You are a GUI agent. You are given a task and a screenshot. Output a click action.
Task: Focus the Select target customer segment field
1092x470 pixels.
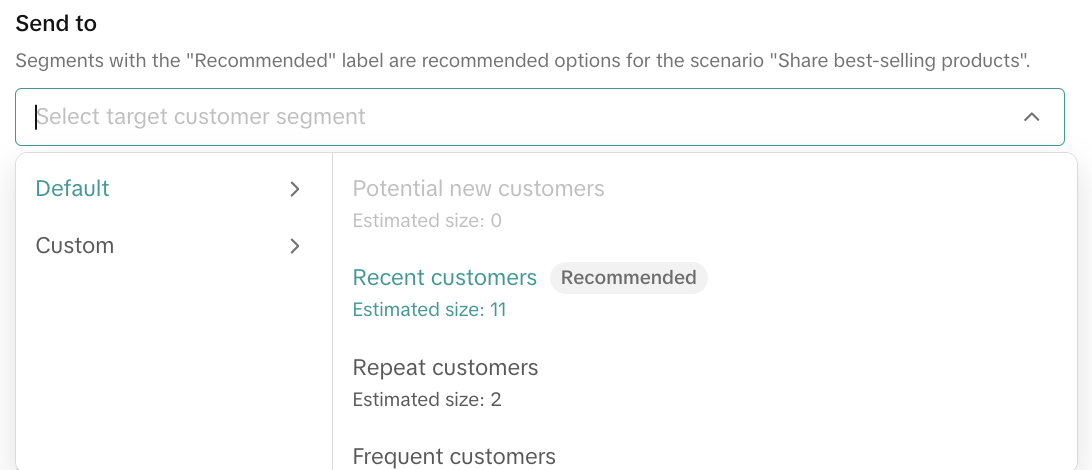(x=500, y=117)
